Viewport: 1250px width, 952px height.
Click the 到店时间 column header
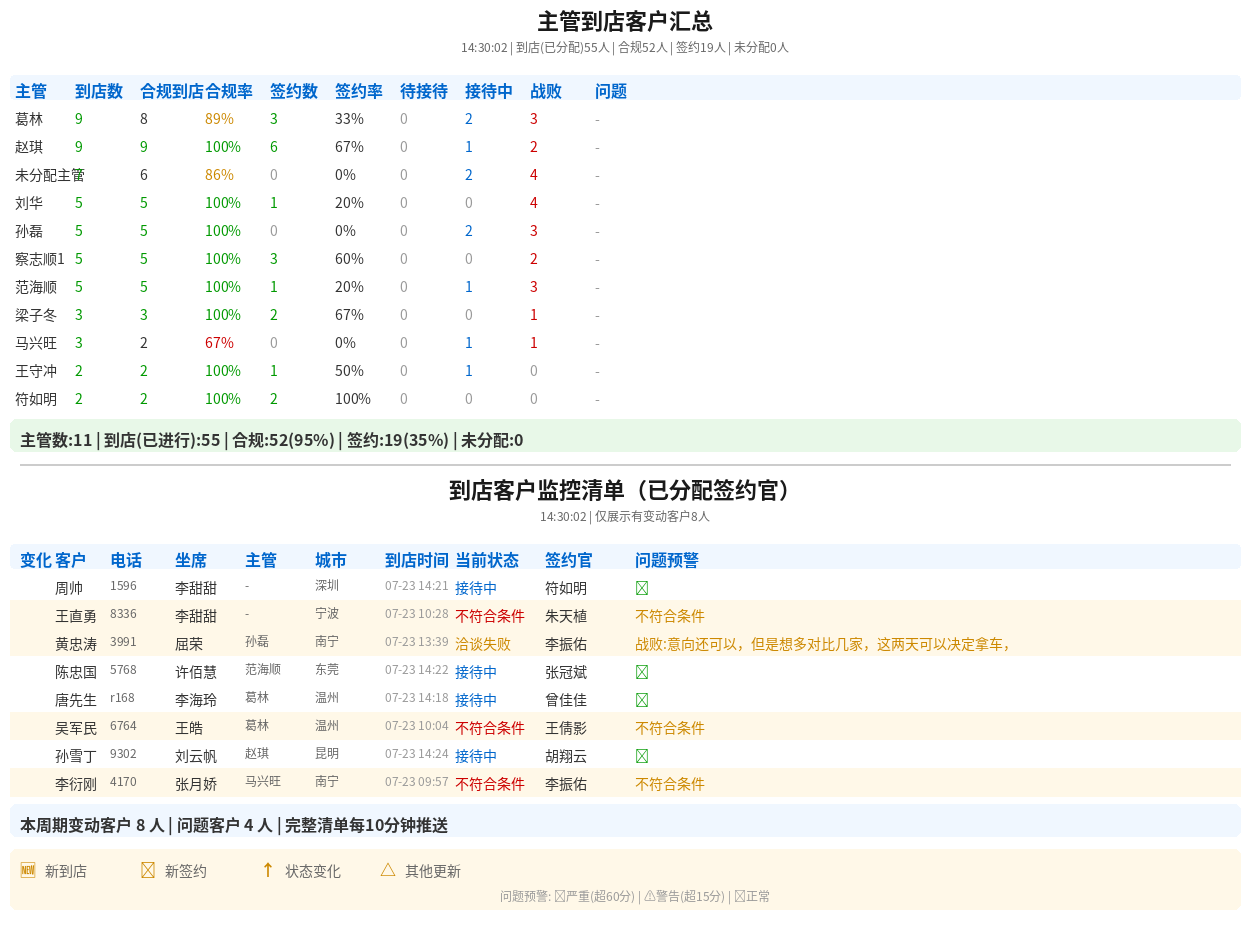click(x=417, y=560)
